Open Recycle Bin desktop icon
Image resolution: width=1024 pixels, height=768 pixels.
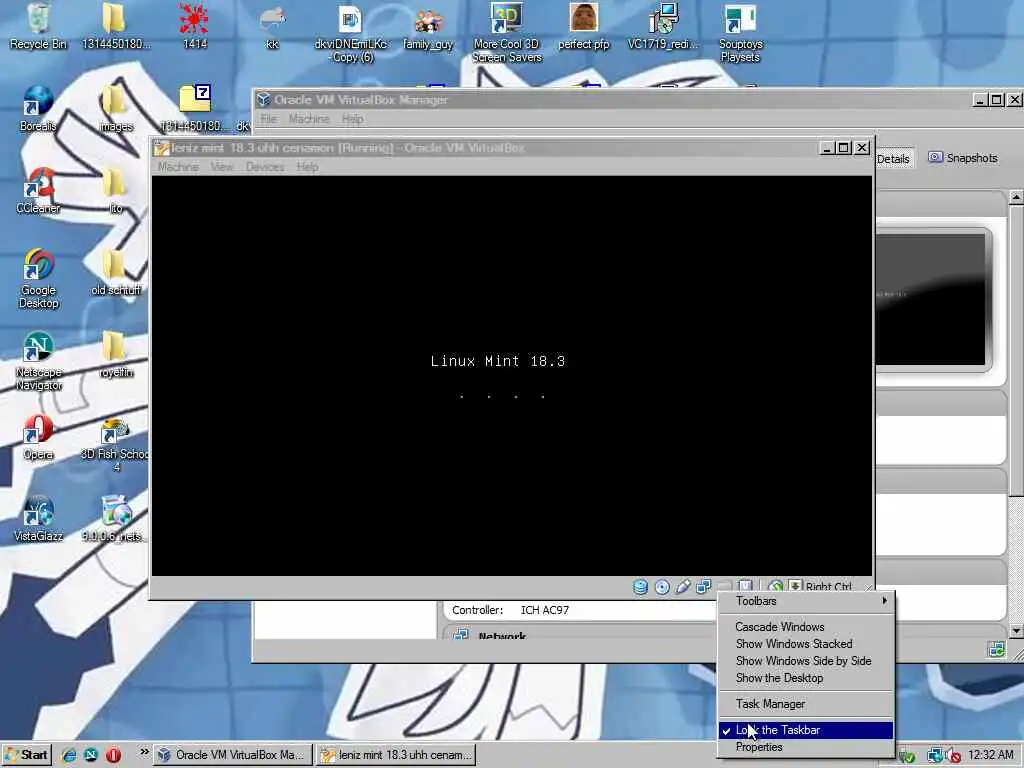[38, 26]
